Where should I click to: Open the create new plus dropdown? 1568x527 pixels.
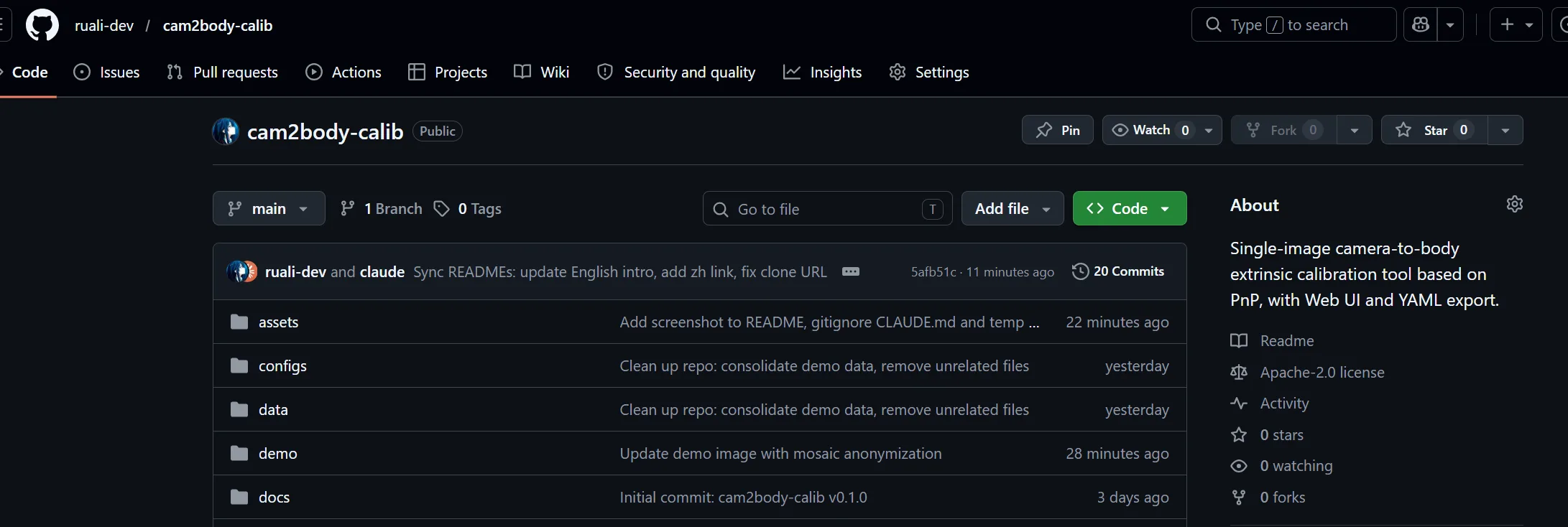click(x=1516, y=25)
